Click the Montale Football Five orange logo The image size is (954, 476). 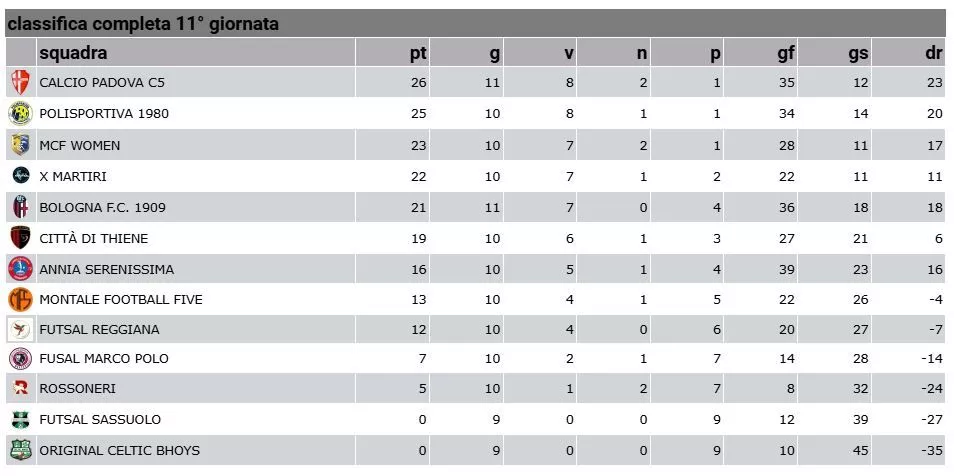point(20,299)
